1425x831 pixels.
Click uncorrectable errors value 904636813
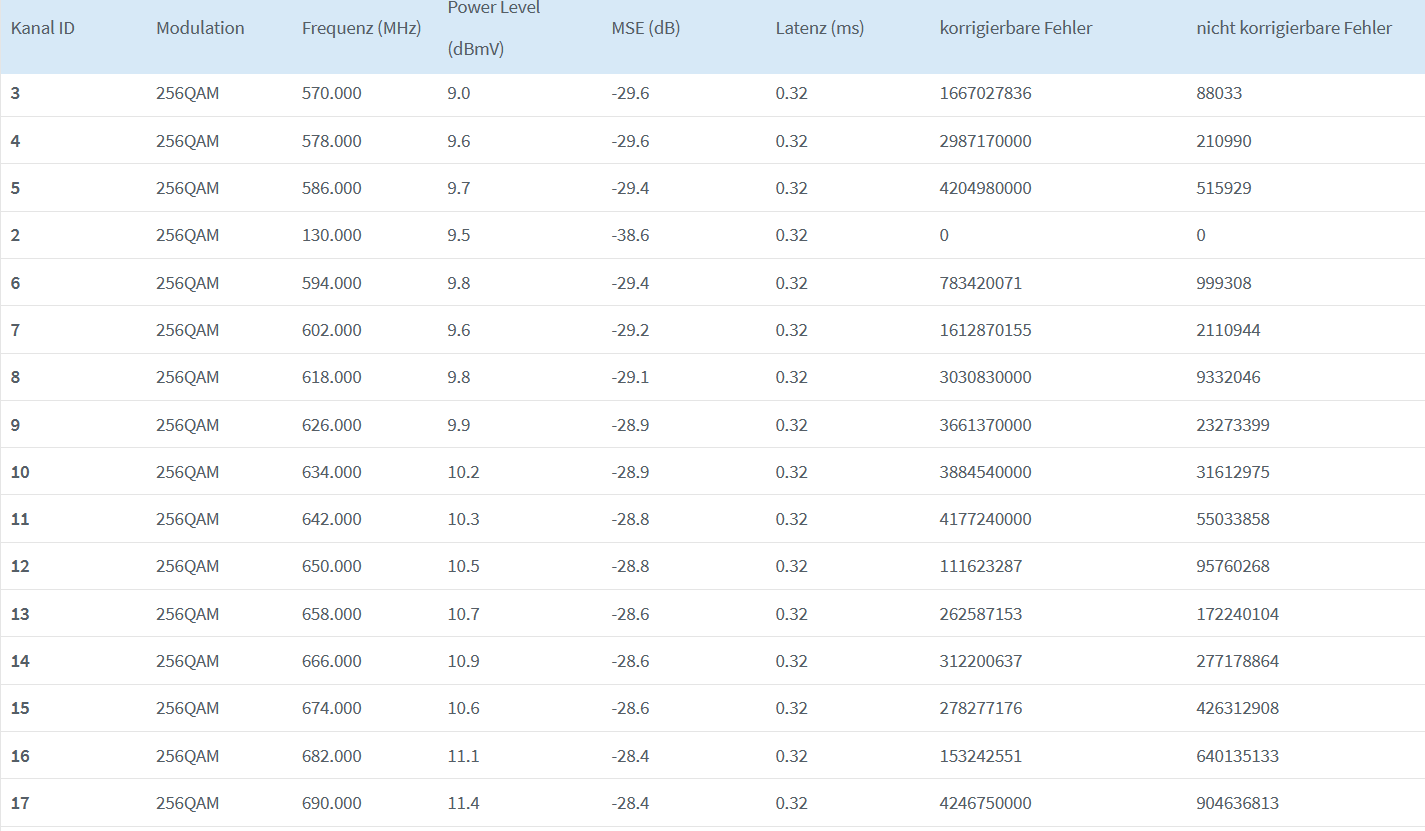click(1238, 803)
